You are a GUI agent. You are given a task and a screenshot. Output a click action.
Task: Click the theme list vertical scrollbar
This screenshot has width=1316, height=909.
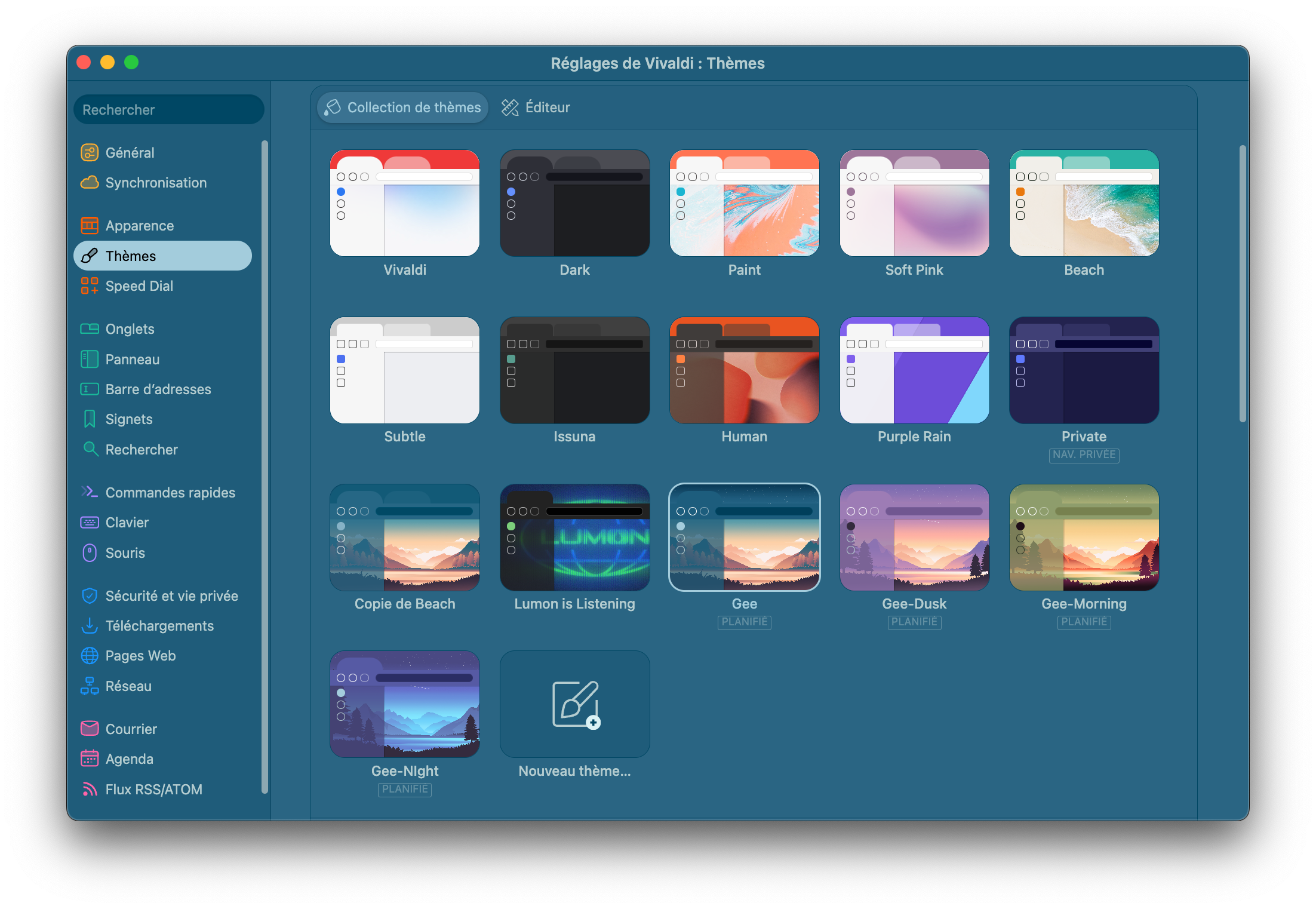click(x=1243, y=284)
